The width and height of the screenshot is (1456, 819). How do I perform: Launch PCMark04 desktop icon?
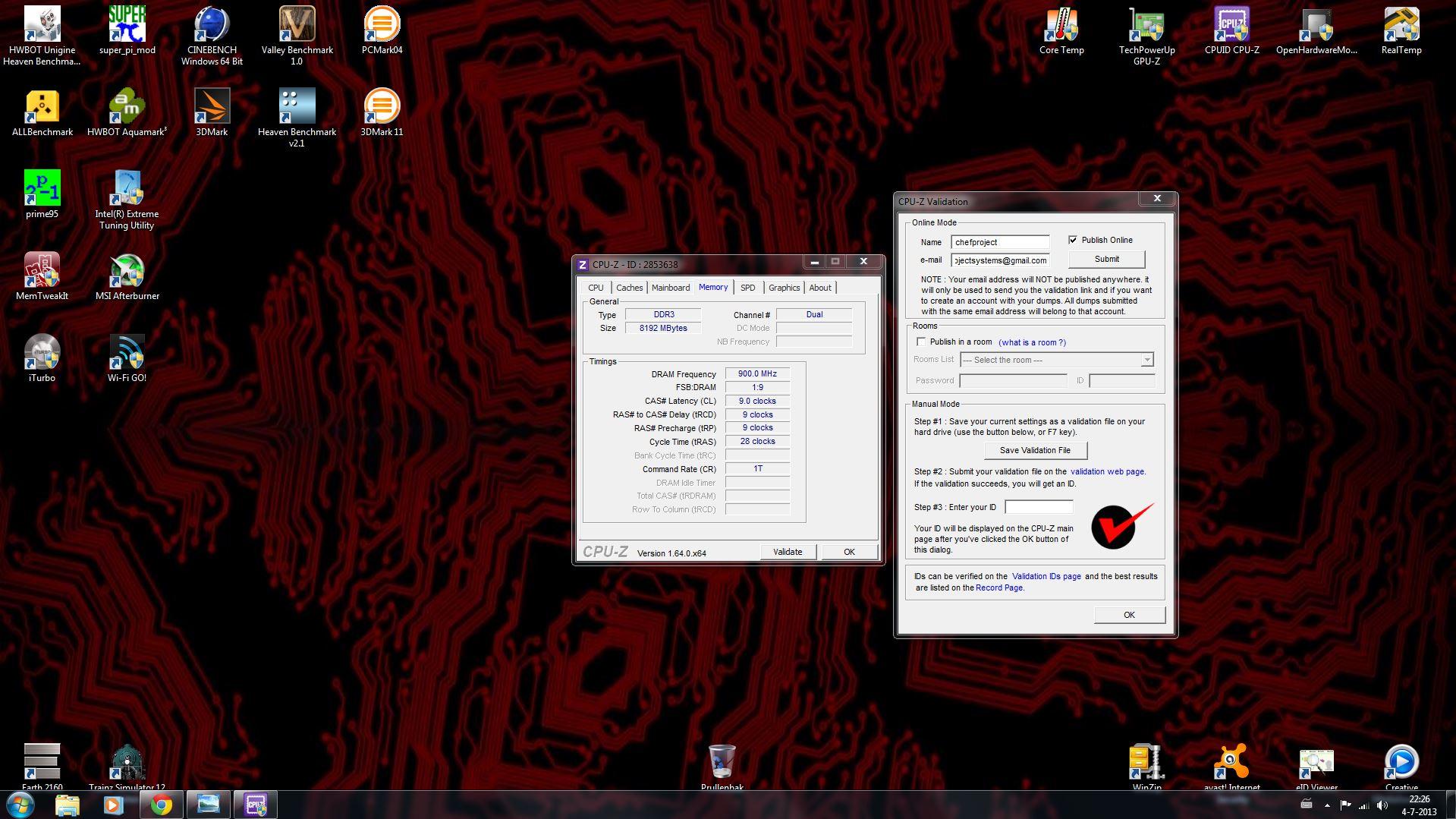tap(382, 30)
